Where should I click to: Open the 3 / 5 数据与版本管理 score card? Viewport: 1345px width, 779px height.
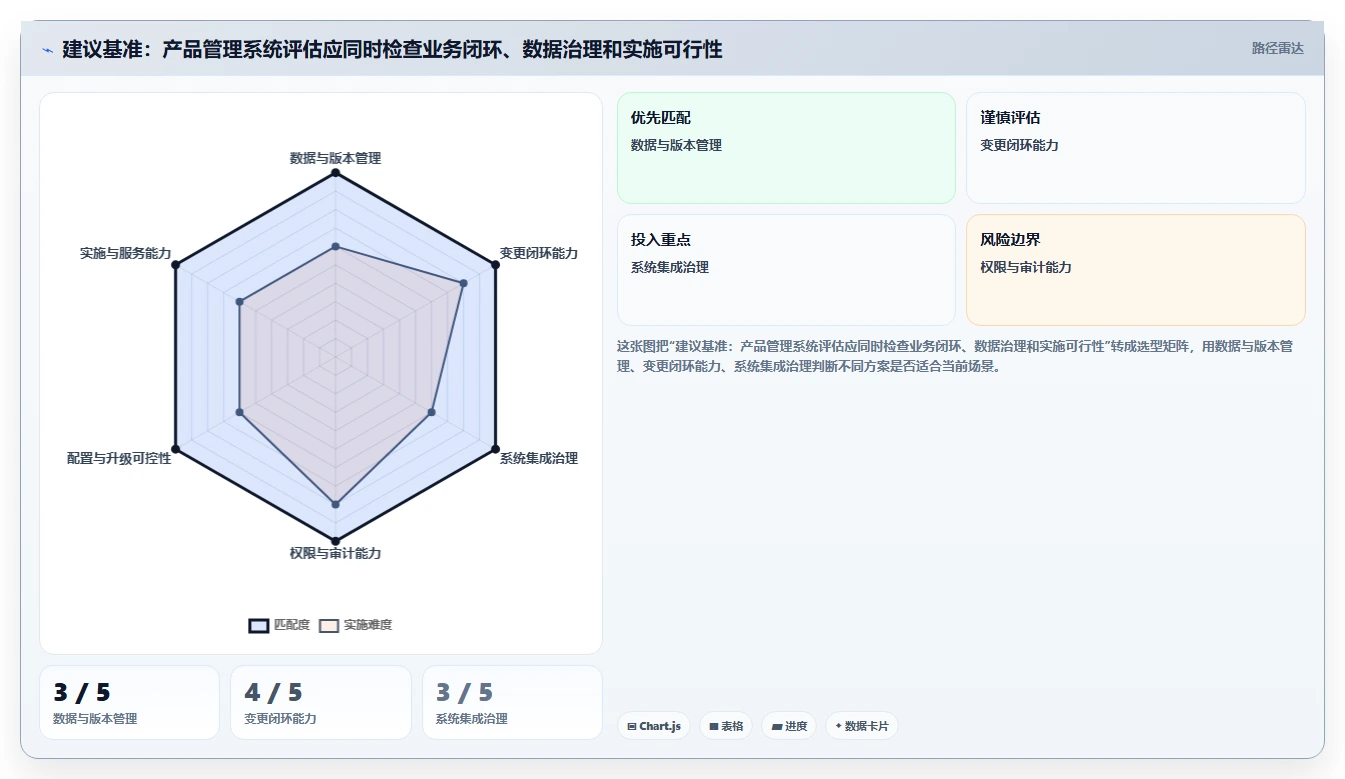[x=129, y=702]
